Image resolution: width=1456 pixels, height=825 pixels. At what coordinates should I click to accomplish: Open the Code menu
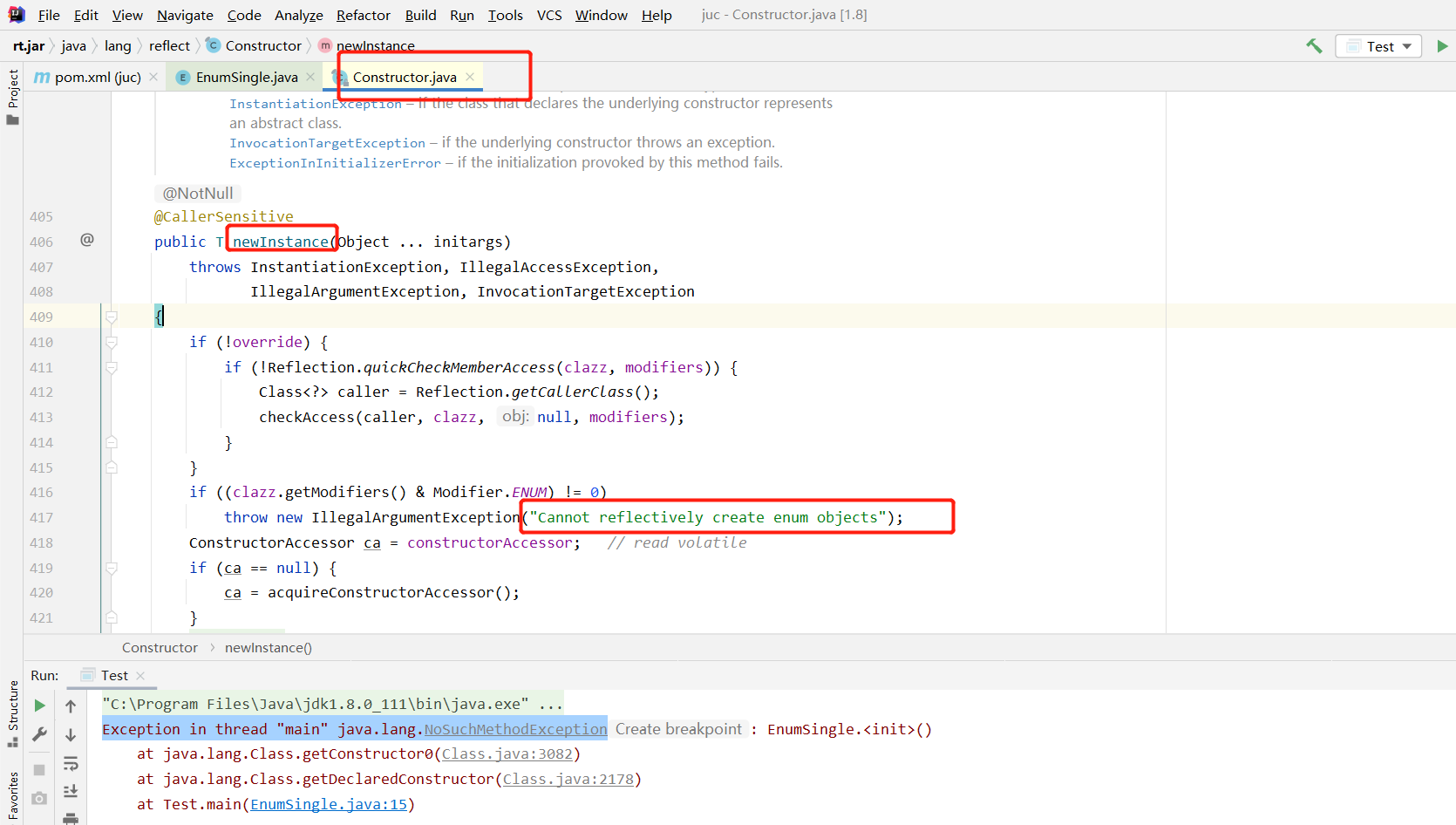click(x=244, y=15)
